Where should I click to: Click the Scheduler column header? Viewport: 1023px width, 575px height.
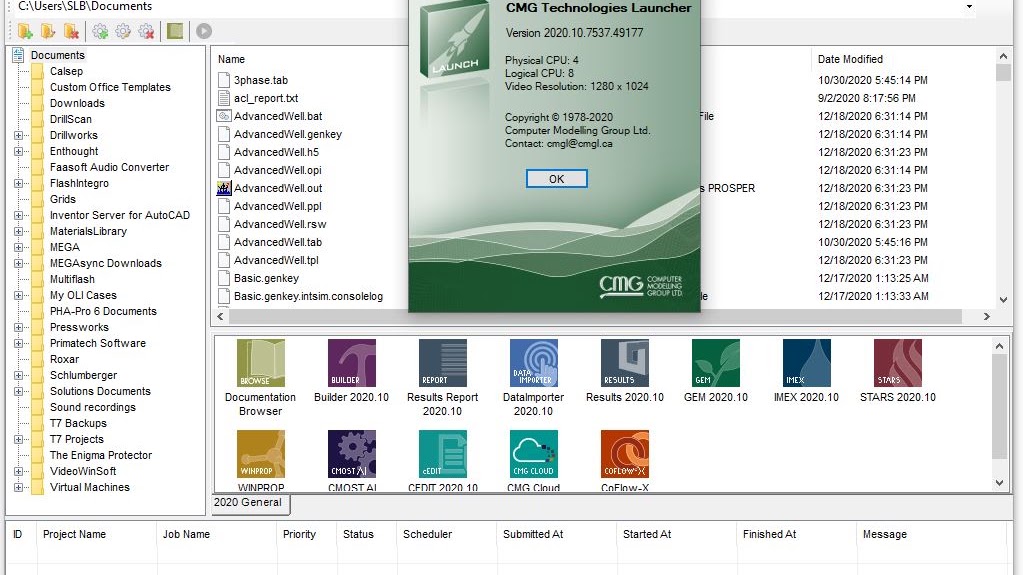point(427,534)
